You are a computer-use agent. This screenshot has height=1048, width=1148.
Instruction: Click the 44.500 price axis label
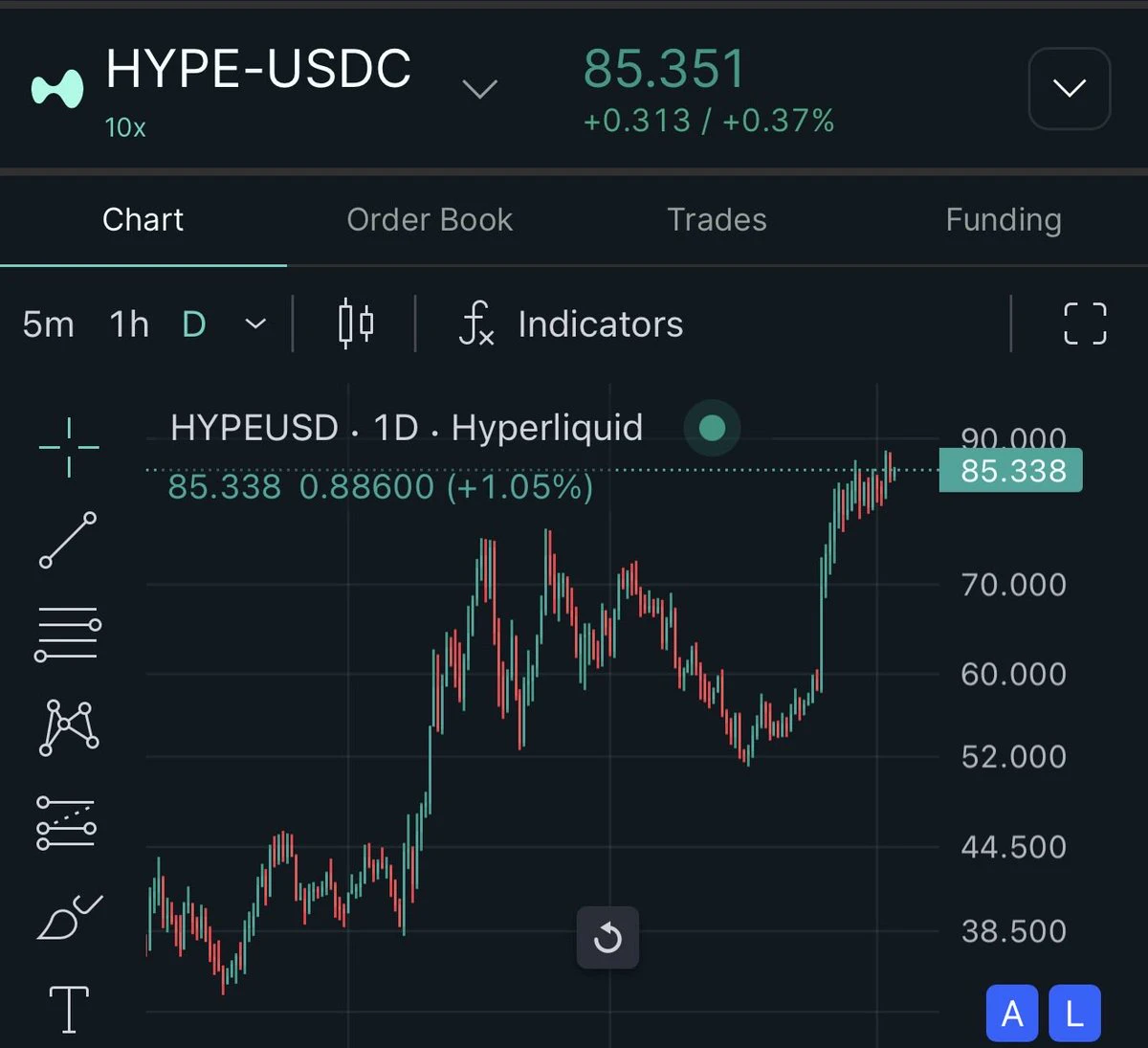click(1013, 846)
